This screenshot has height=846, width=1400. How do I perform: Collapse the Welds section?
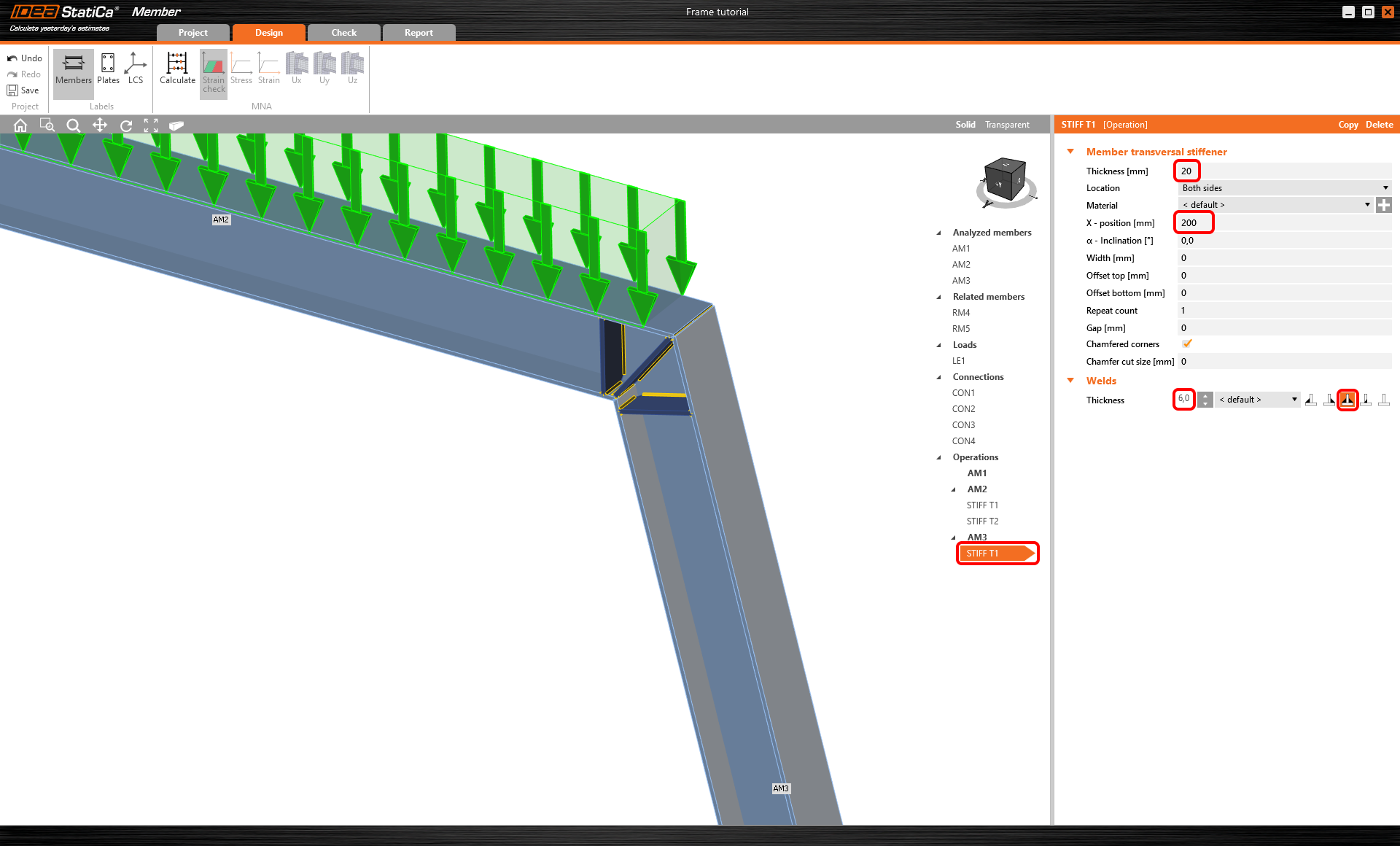[1070, 381]
